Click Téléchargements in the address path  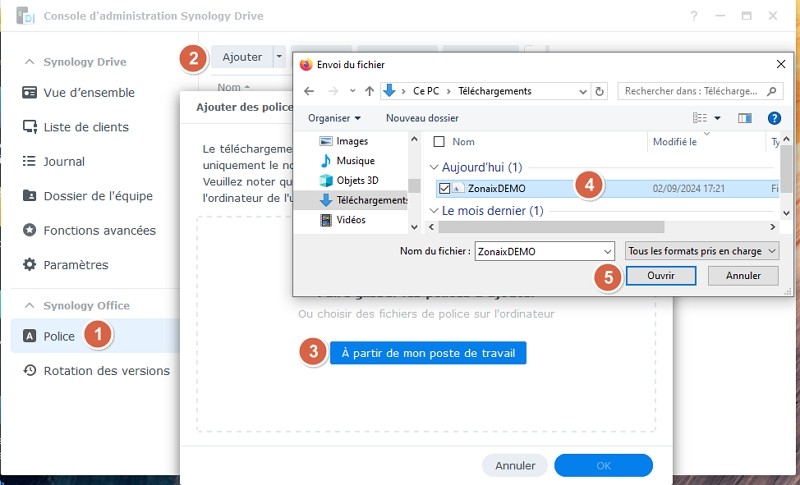[495, 91]
